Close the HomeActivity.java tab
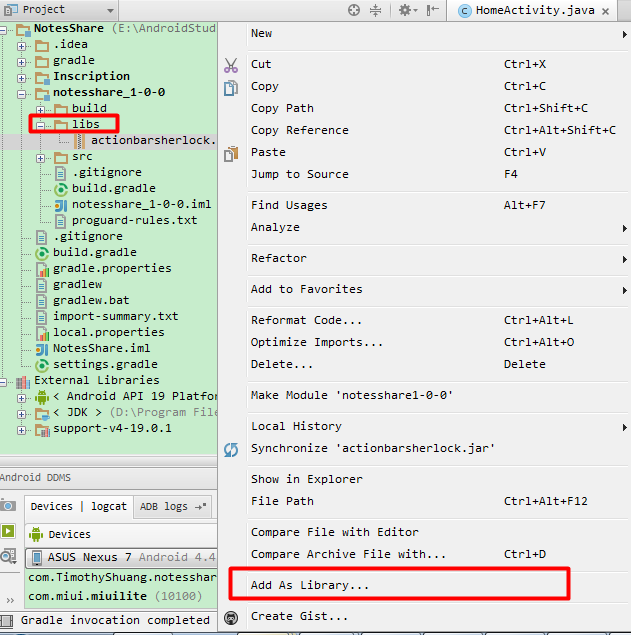 [x=605, y=11]
